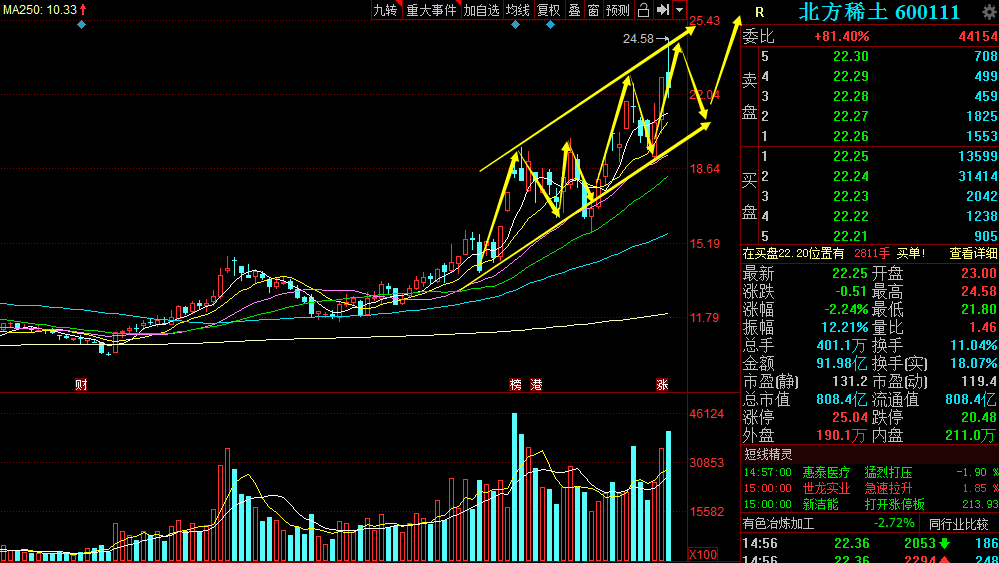This screenshot has width=999, height=563.
Task: Select the MA250: 10.33 indicator label
Action: [45, 10]
